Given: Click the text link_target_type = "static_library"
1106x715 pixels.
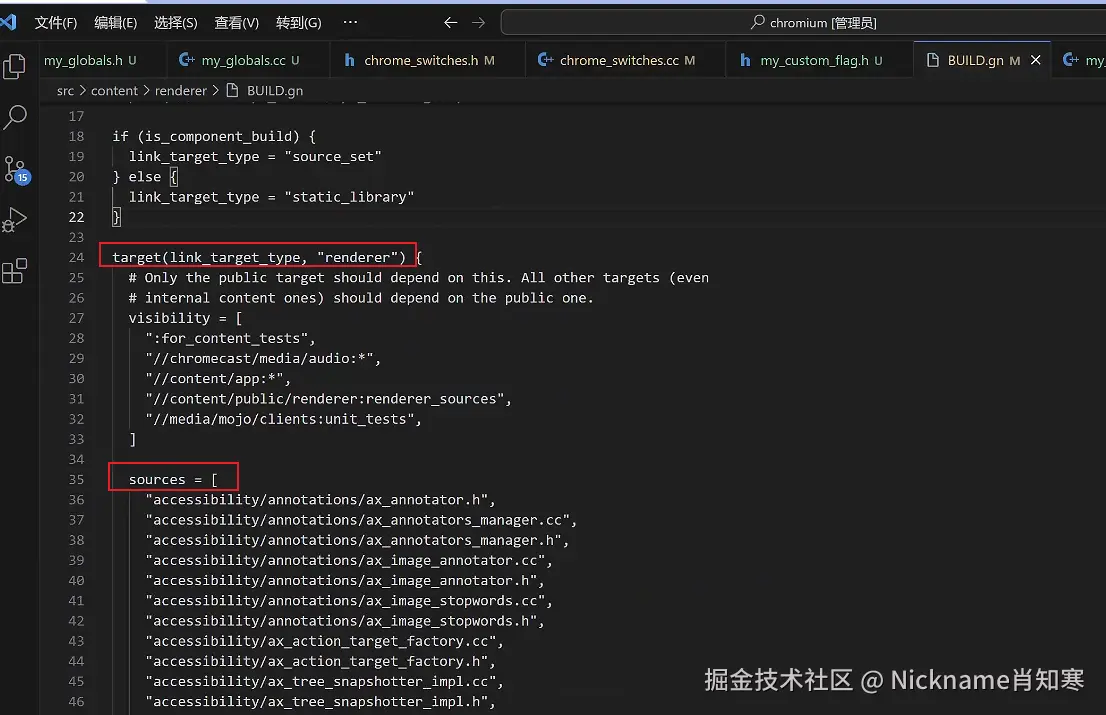Looking at the screenshot, I should click(271, 197).
